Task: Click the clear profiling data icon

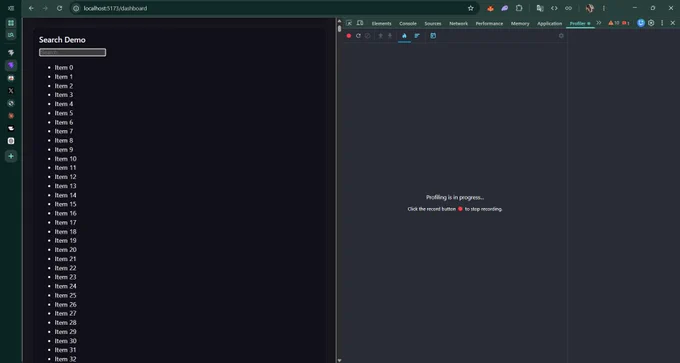Action: [x=368, y=36]
